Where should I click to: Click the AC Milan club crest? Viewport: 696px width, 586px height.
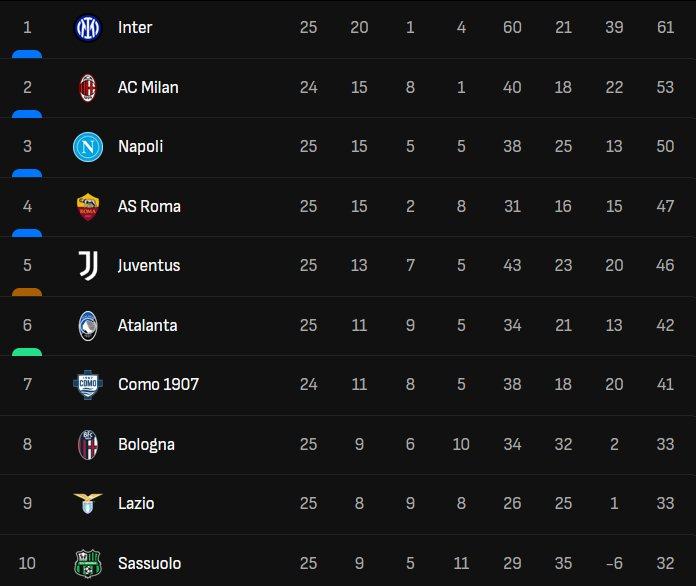click(x=88, y=88)
